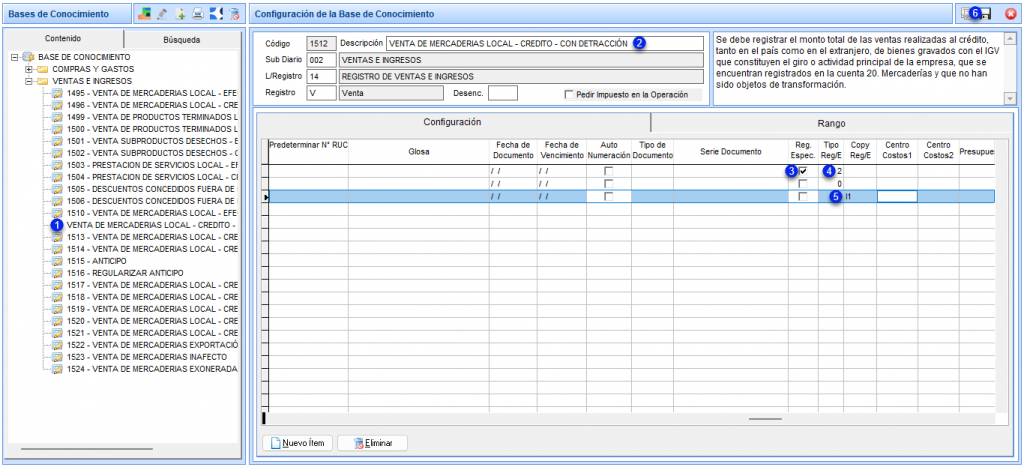
Task: Click Fecha de Documento cell in highlighted row
Action: point(512,196)
